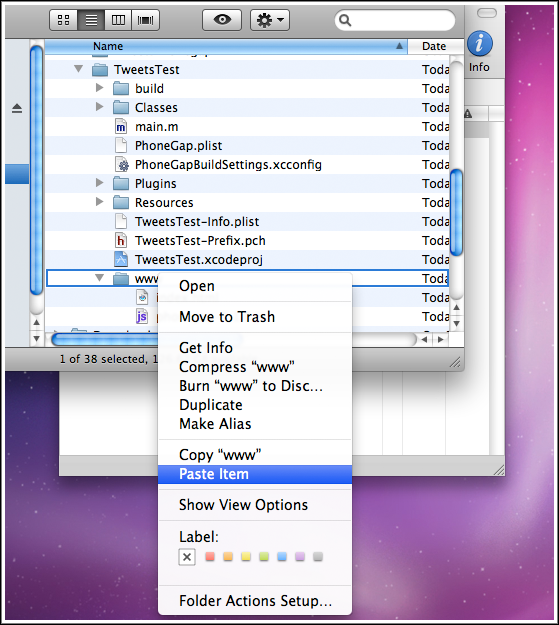Open the gear Action menu
The image size is (559, 625).
(270, 20)
